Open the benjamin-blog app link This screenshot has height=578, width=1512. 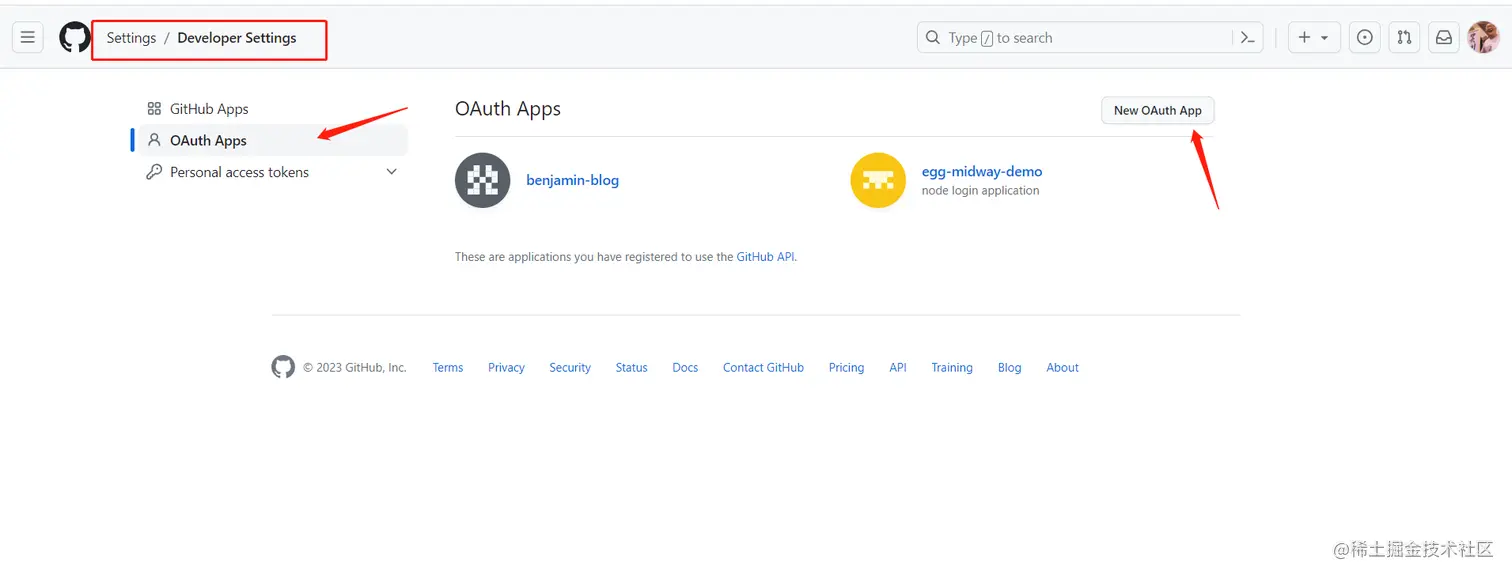573,180
